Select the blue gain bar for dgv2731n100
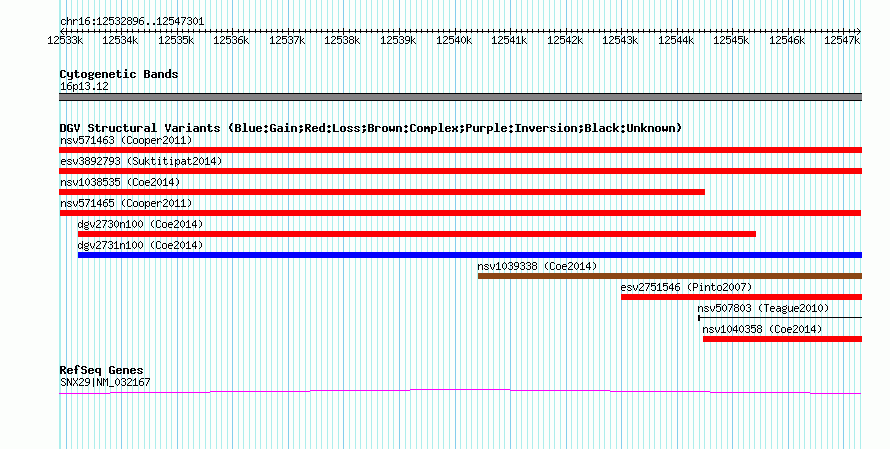890x449 pixels. [x=470, y=255]
